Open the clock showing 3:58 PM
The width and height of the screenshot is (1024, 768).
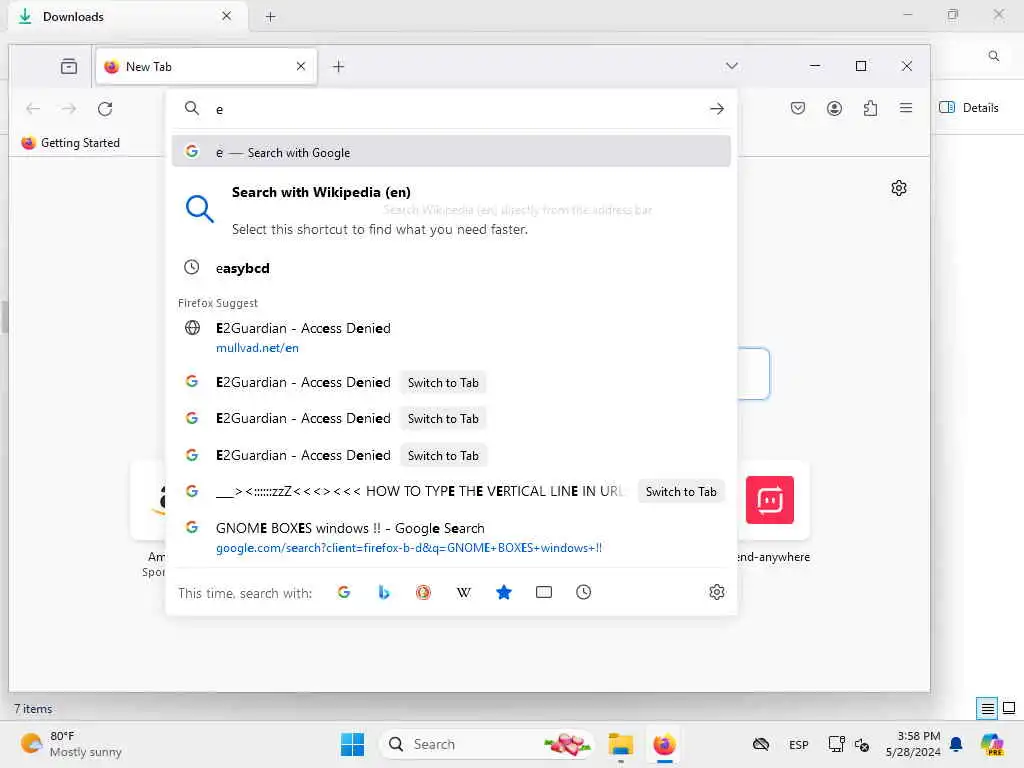coord(913,744)
